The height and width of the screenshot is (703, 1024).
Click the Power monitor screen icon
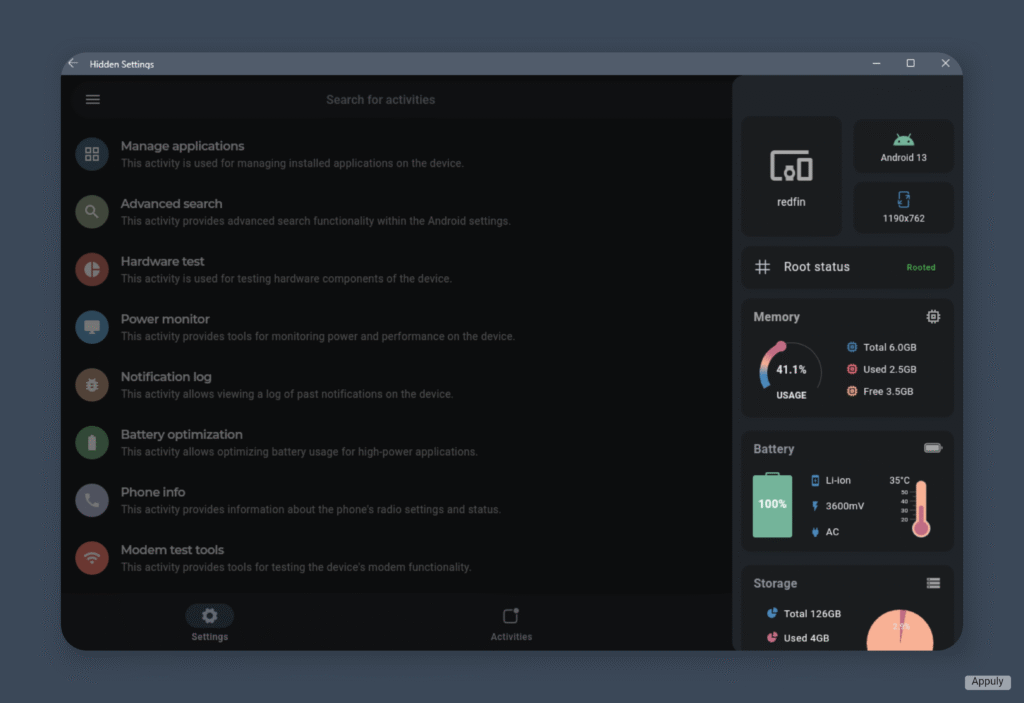tap(92, 327)
